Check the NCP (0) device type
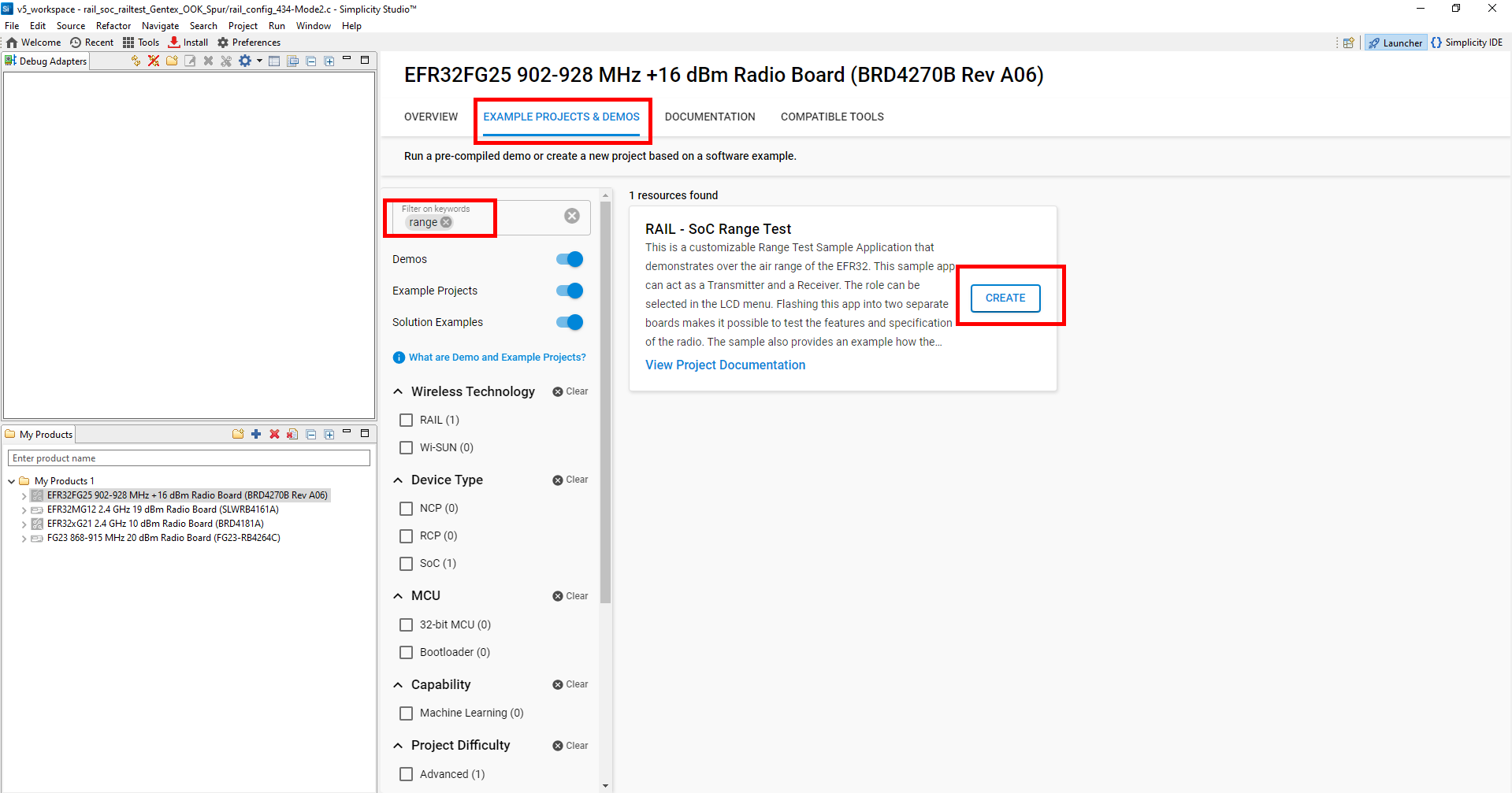The height and width of the screenshot is (793, 1512). (x=407, y=508)
